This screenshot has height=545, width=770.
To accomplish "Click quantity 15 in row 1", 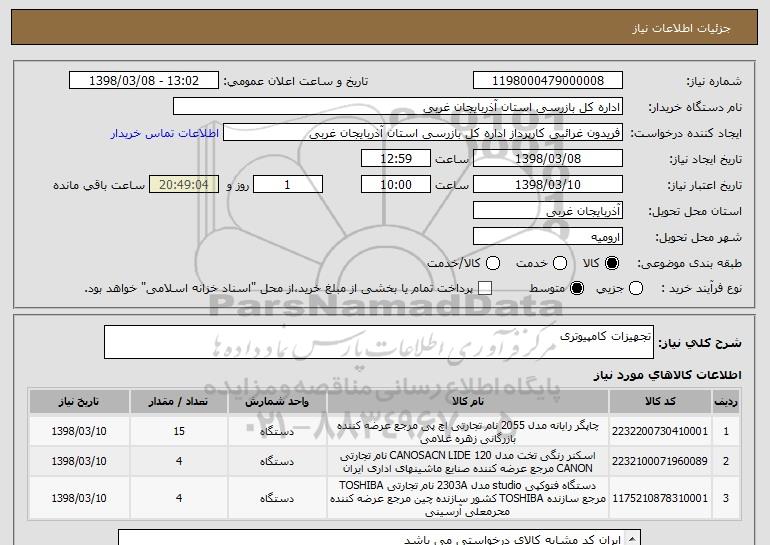I will pyautogui.click(x=179, y=432).
